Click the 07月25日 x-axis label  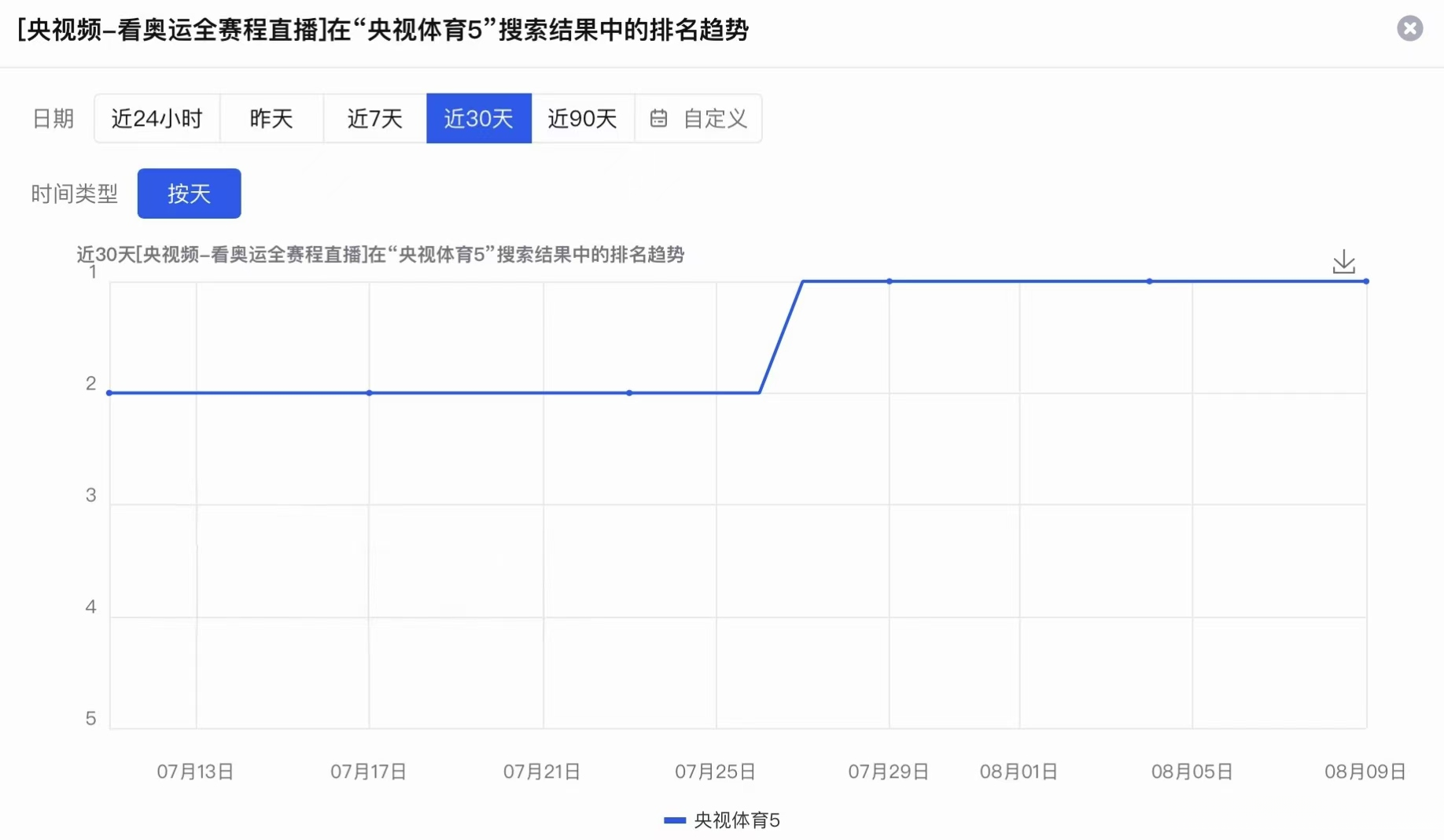[715, 772]
